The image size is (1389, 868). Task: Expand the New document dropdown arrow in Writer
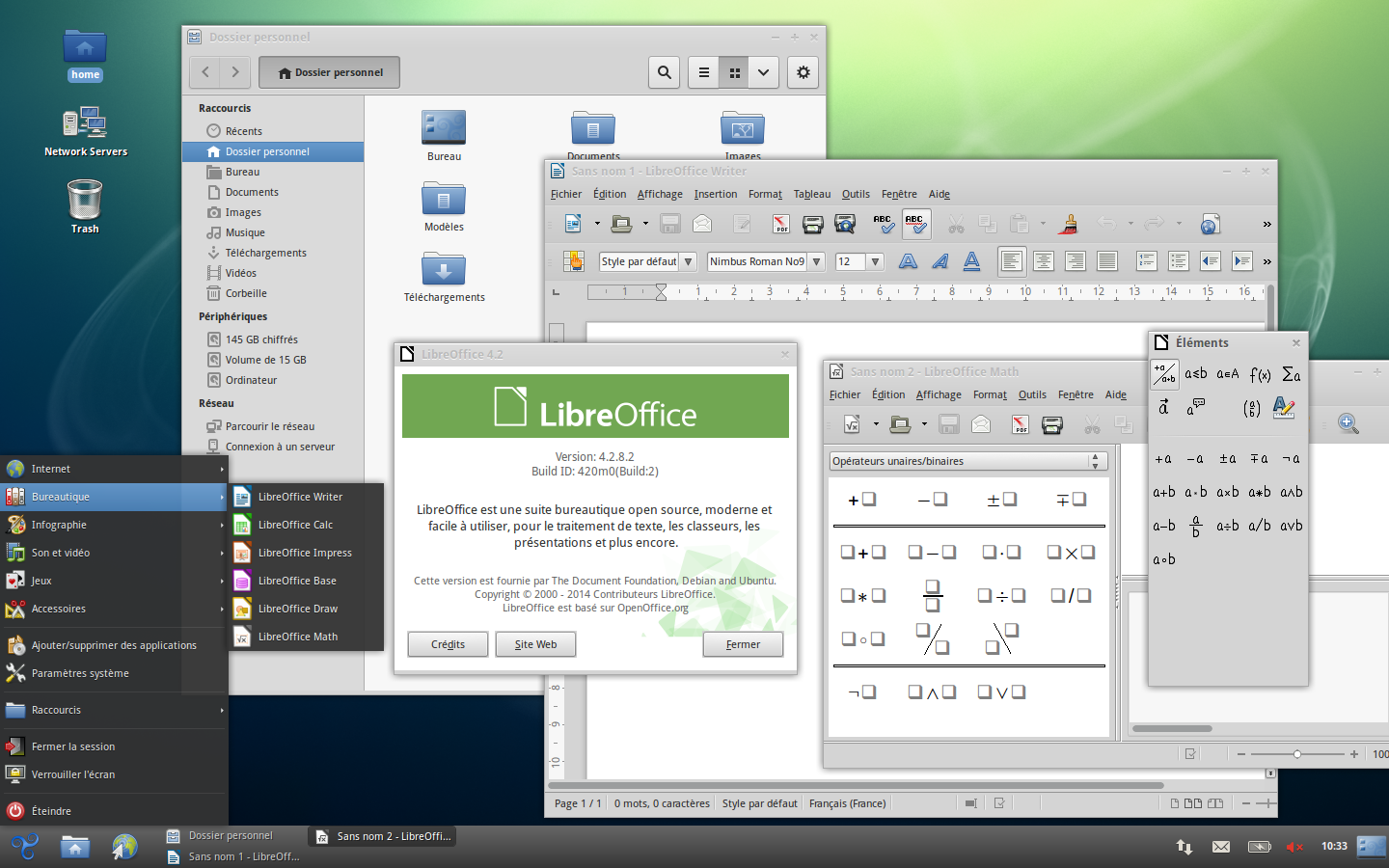click(597, 224)
